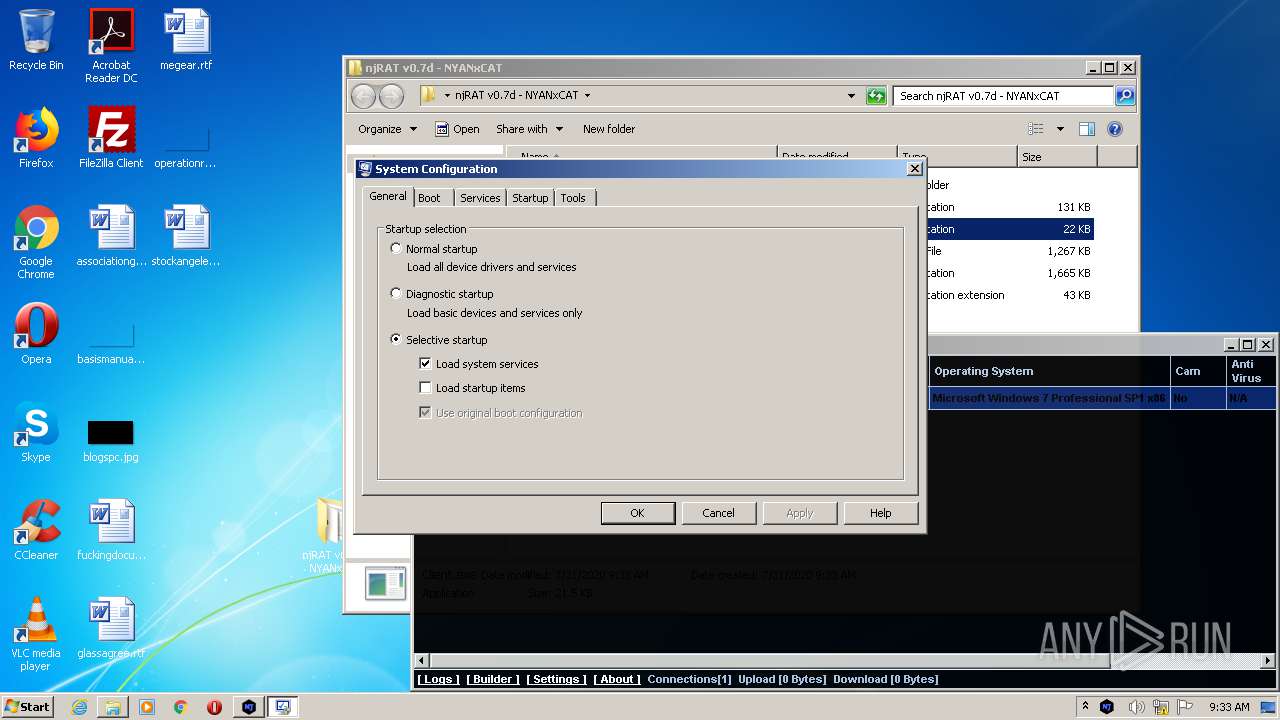Uncheck Load system services
Screen dimensions: 1280x720
[x=426, y=364]
